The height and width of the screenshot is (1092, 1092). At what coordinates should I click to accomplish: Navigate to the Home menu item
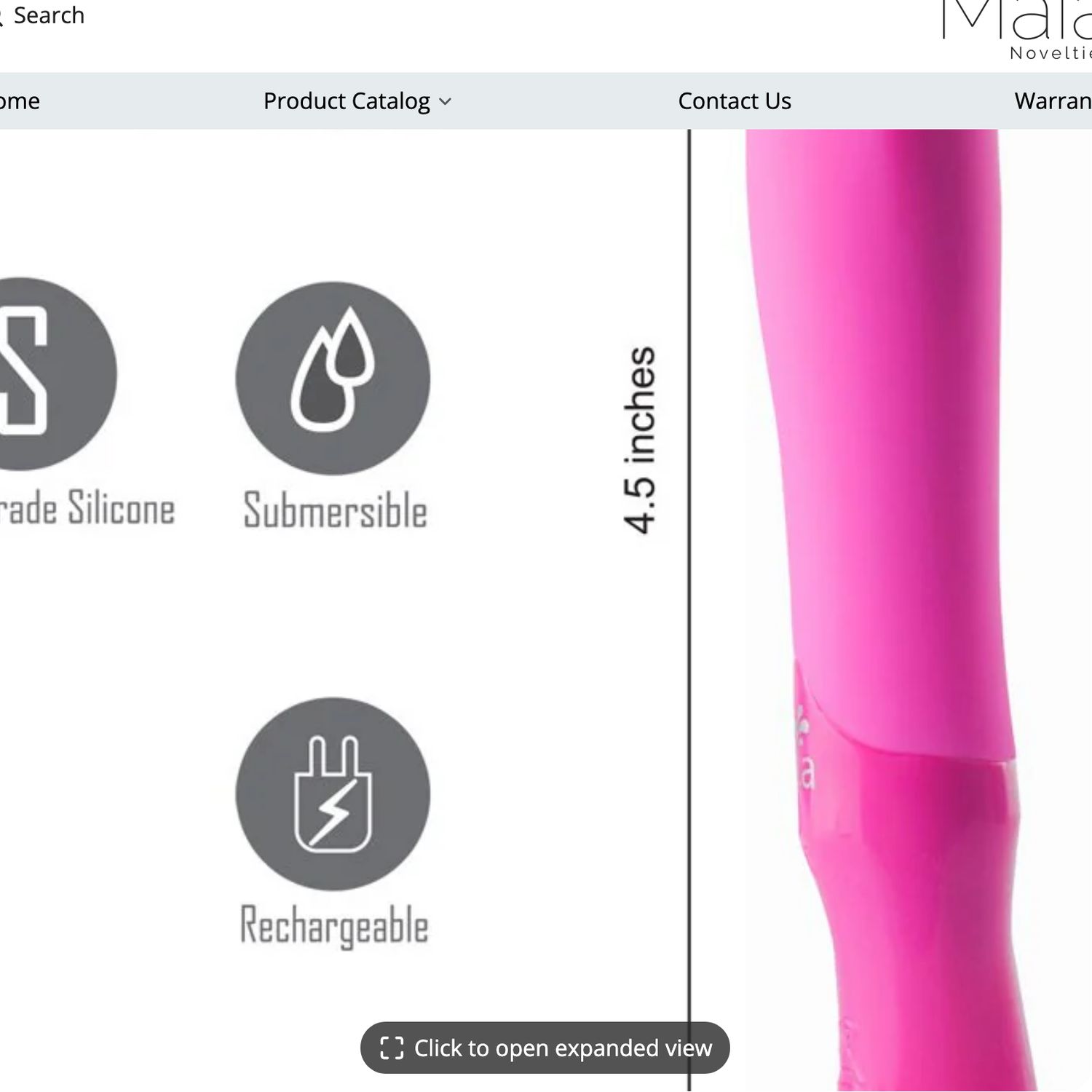pyautogui.click(x=20, y=101)
